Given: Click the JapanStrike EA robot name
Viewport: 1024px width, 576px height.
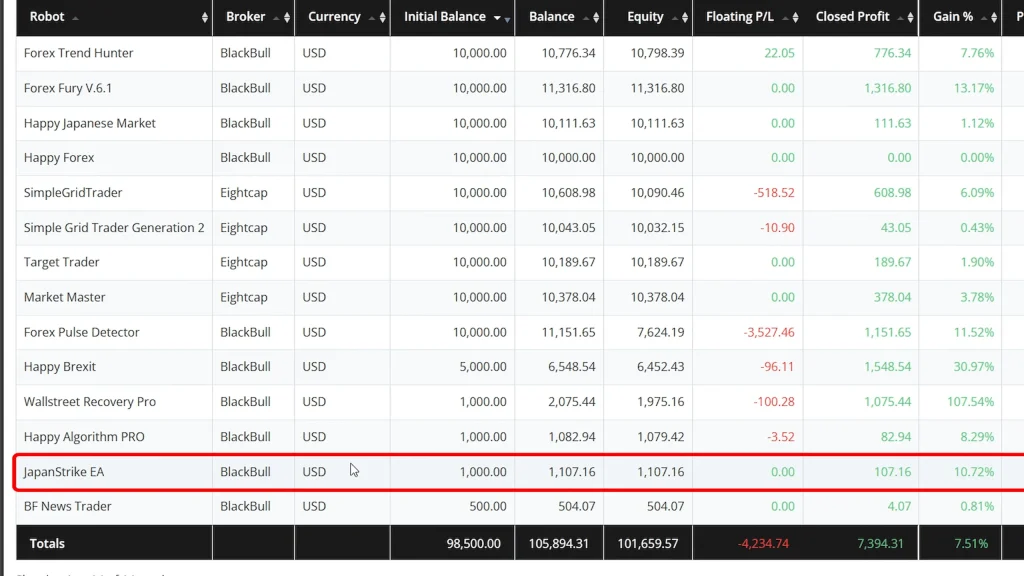Looking at the screenshot, I should [x=64, y=471].
